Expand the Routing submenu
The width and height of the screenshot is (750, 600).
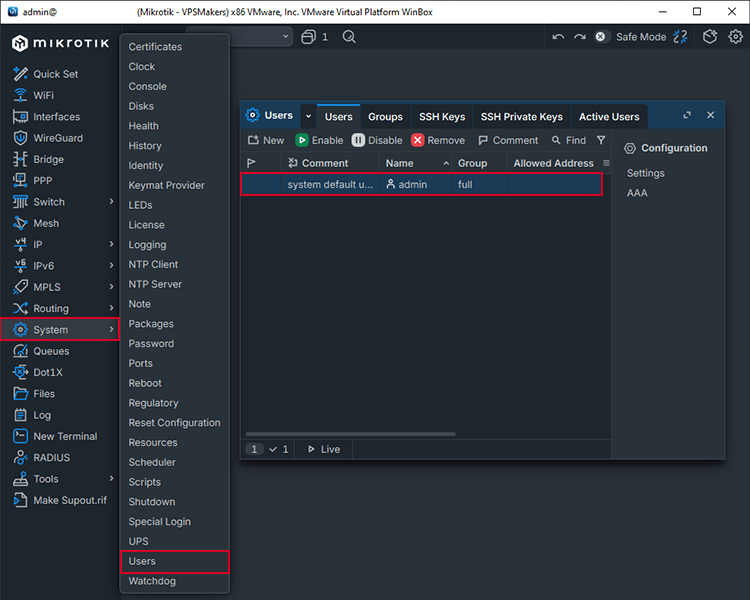[111, 308]
